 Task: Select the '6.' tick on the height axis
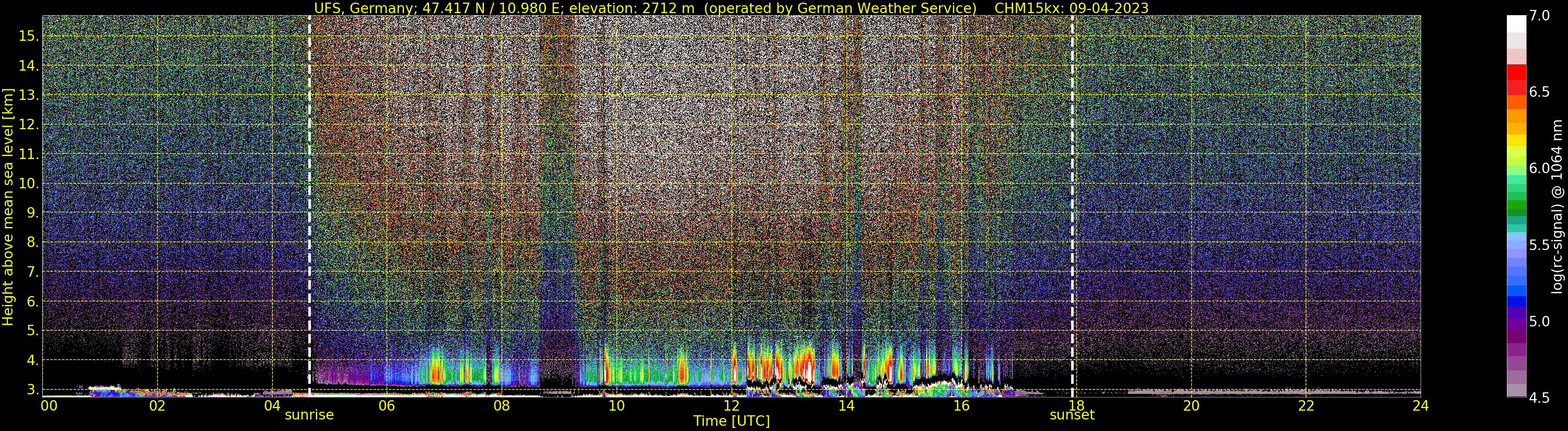coord(32,302)
